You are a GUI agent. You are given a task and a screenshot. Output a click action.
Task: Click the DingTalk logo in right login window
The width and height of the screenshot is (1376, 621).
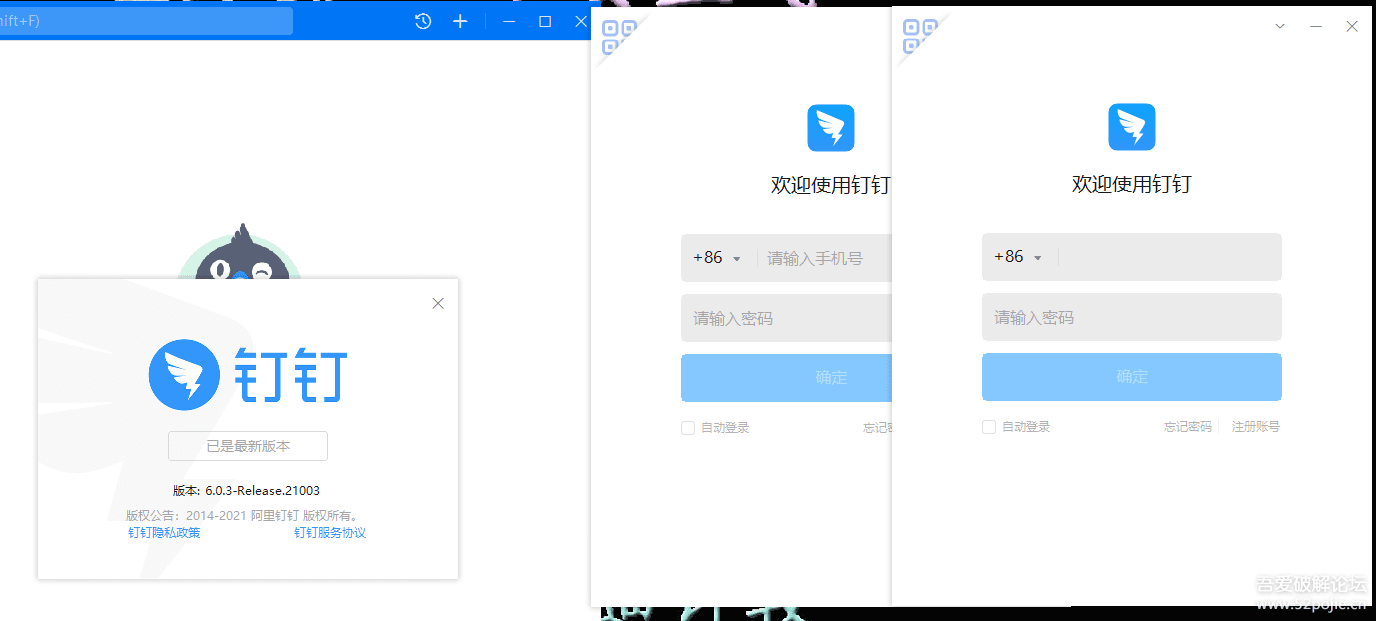[1132, 127]
